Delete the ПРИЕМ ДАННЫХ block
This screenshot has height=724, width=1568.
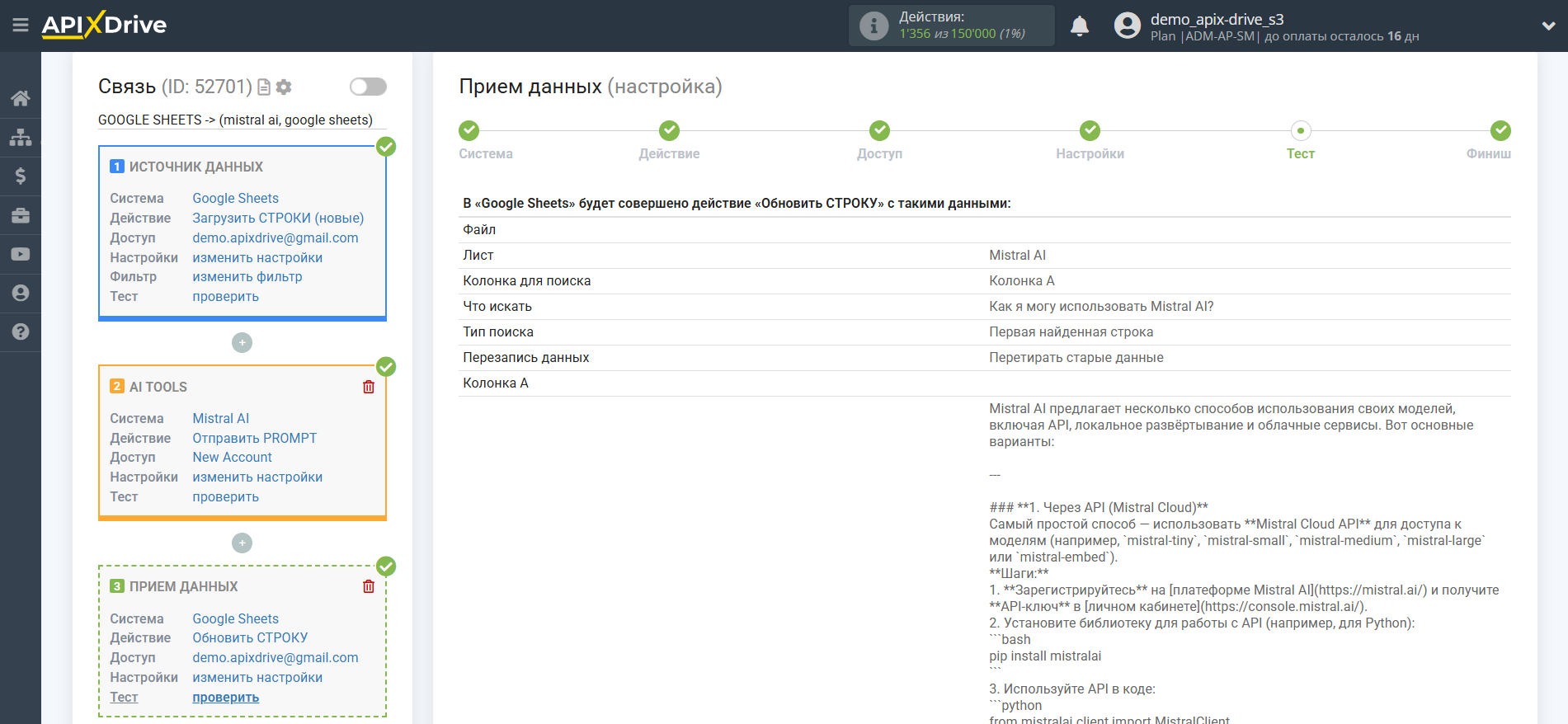(x=369, y=586)
